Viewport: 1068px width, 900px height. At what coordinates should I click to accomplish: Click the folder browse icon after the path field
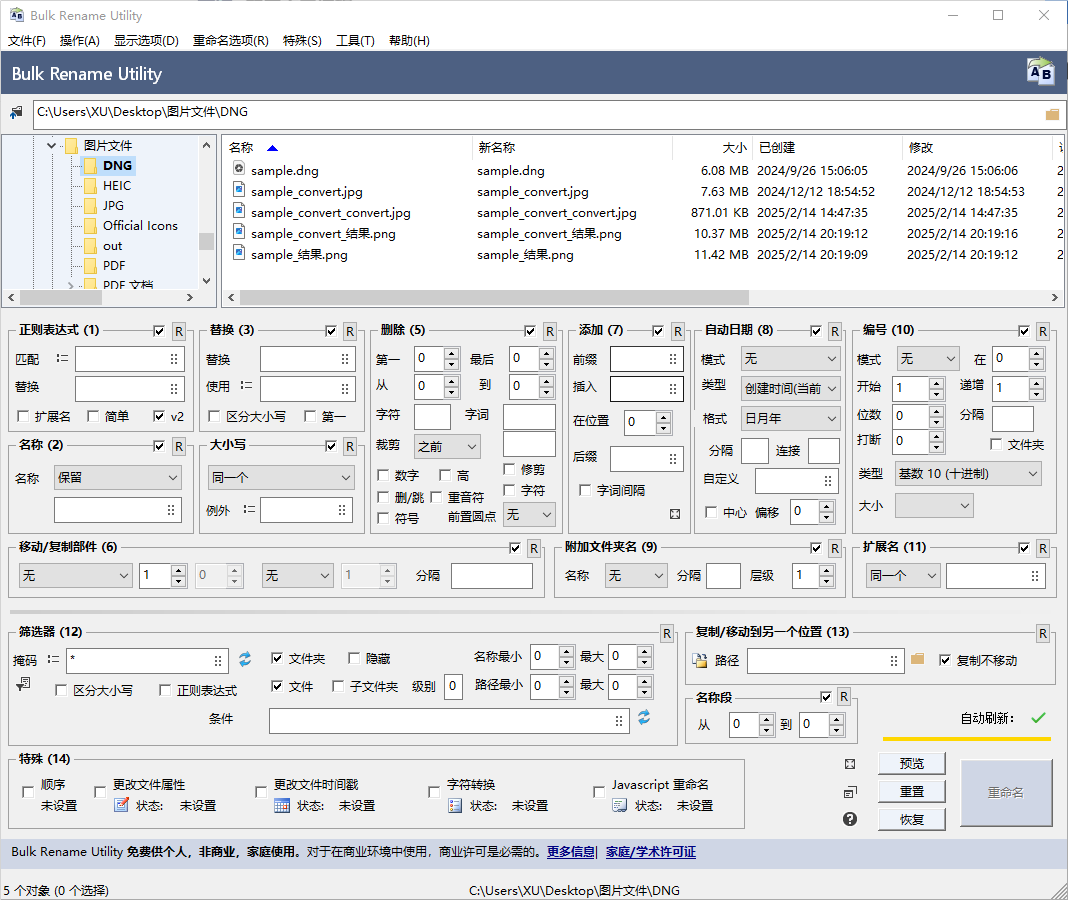[1051, 113]
